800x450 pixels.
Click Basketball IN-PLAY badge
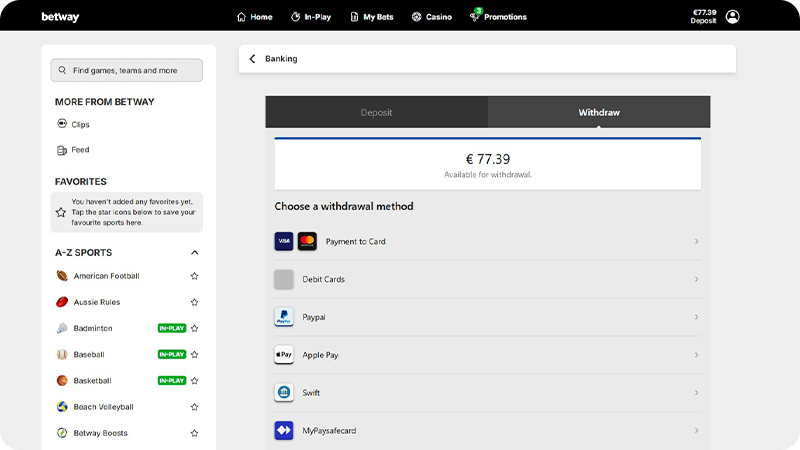coord(172,381)
